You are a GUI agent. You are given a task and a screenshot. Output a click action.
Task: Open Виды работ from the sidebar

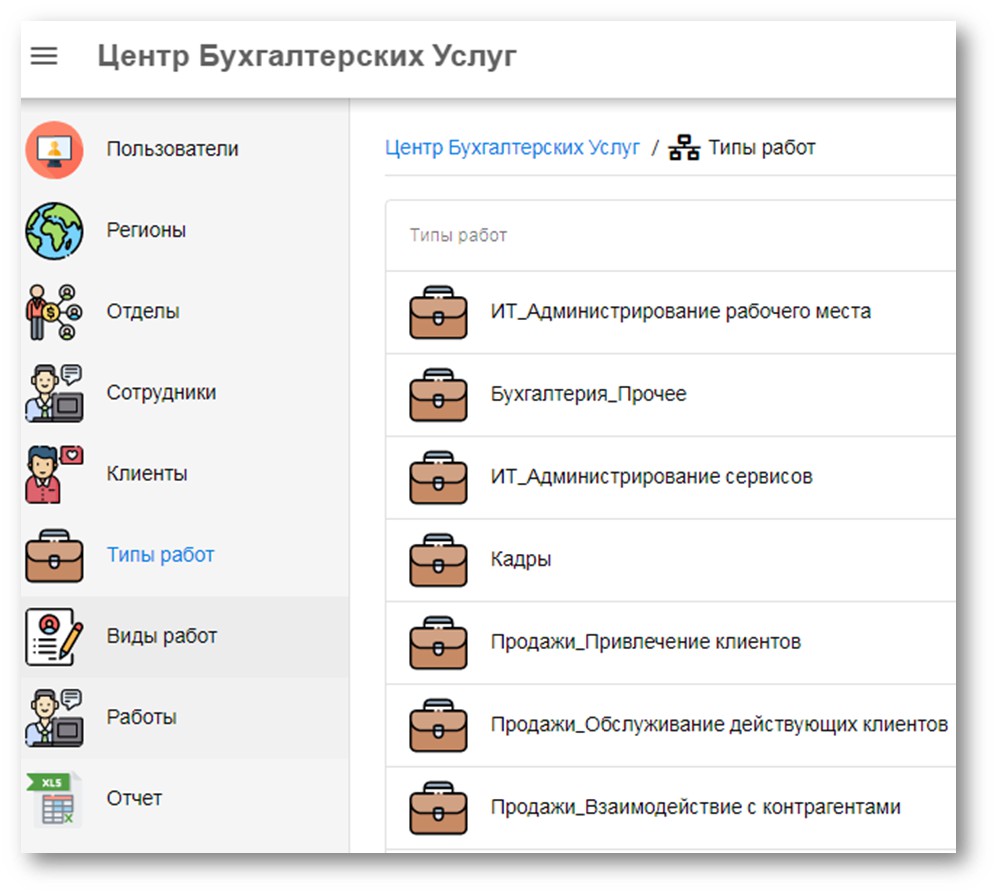point(185,637)
